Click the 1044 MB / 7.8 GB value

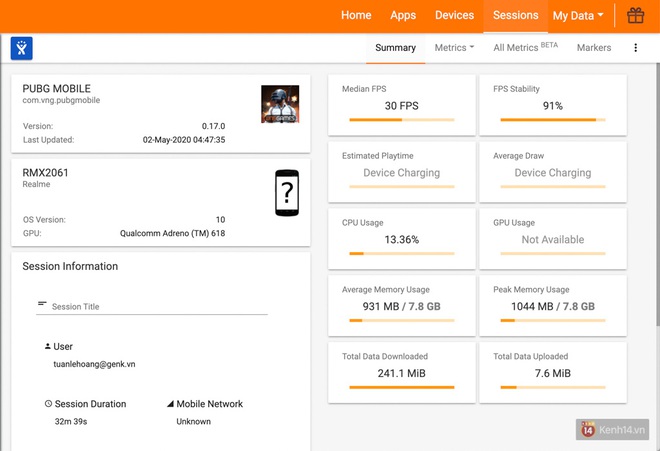pyautogui.click(x=553, y=307)
